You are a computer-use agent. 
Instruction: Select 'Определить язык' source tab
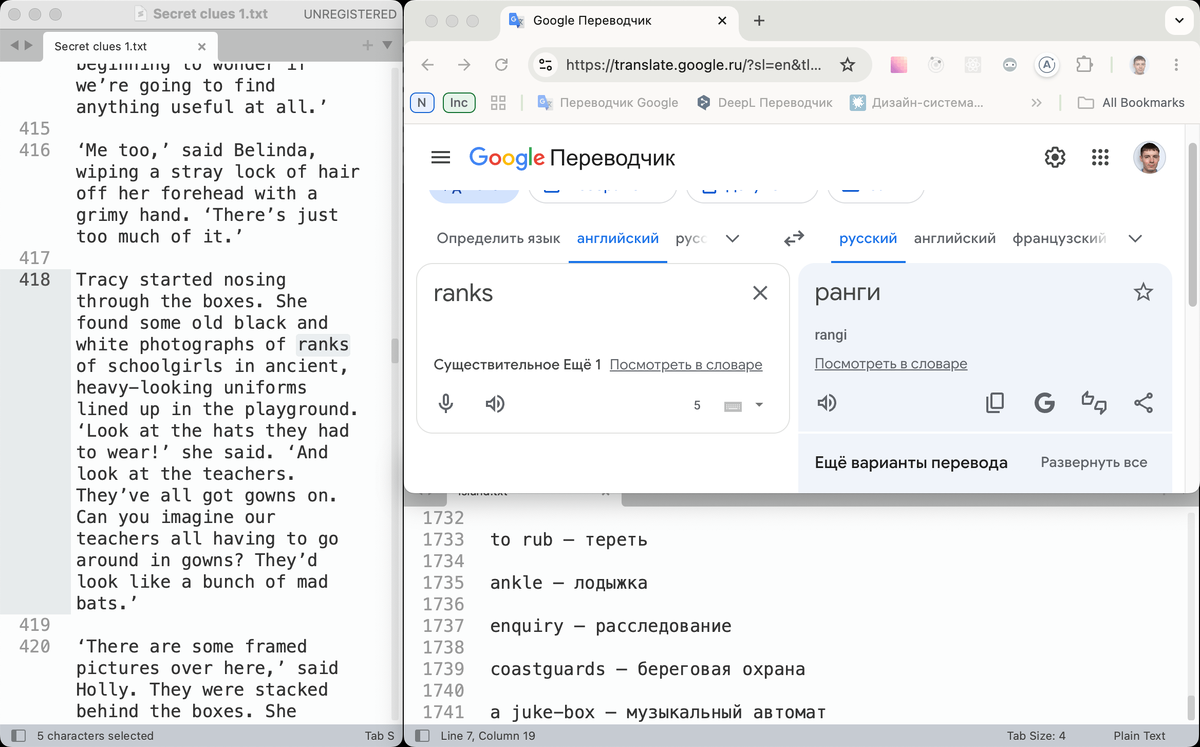click(498, 238)
